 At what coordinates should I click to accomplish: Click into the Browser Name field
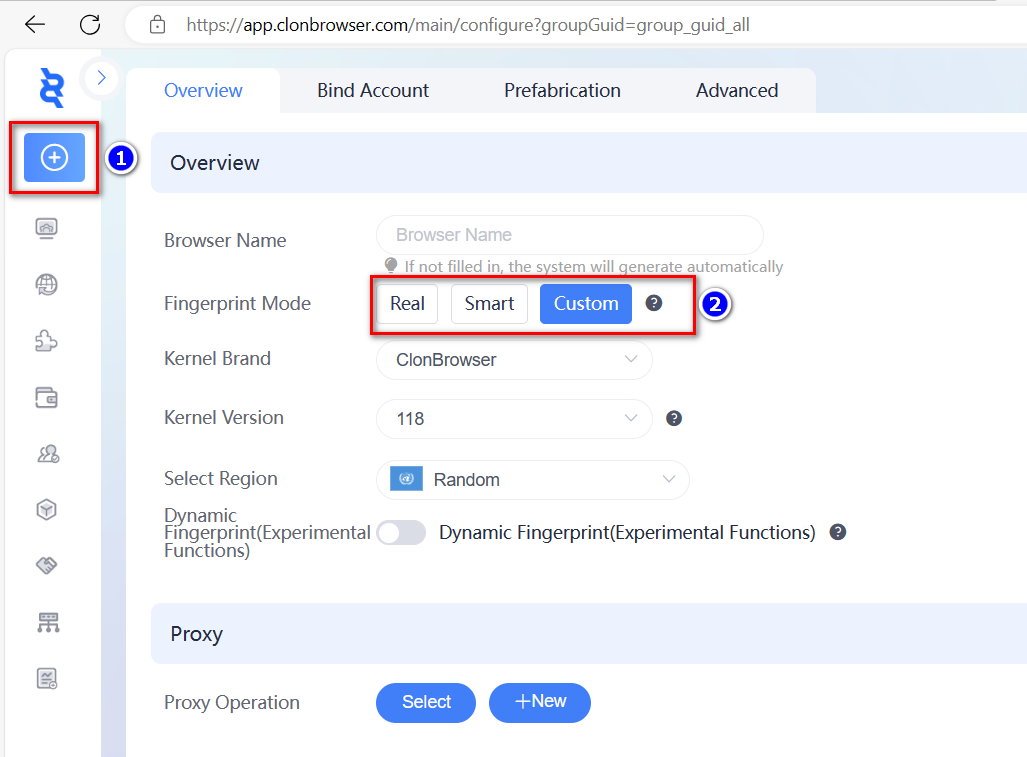point(569,235)
